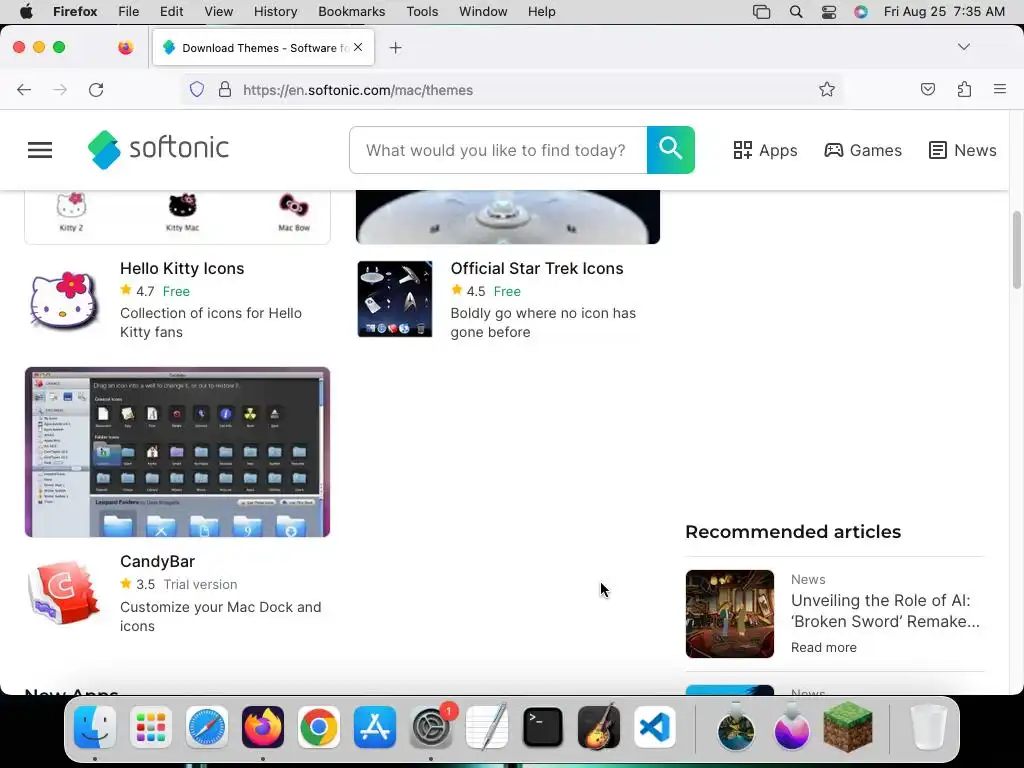Bookmark this page with star icon
The height and width of the screenshot is (768, 1024).
coord(827,89)
